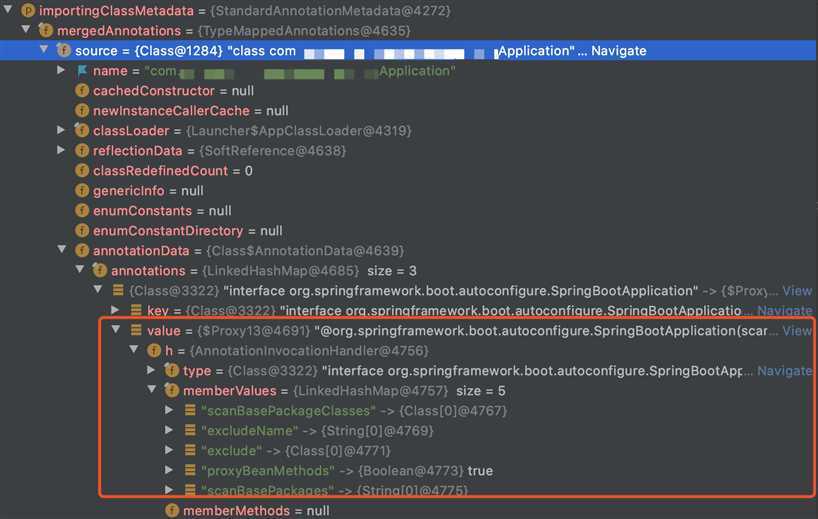Expand the reflectionData node
This screenshot has width=818, height=519.
pos(61,150)
